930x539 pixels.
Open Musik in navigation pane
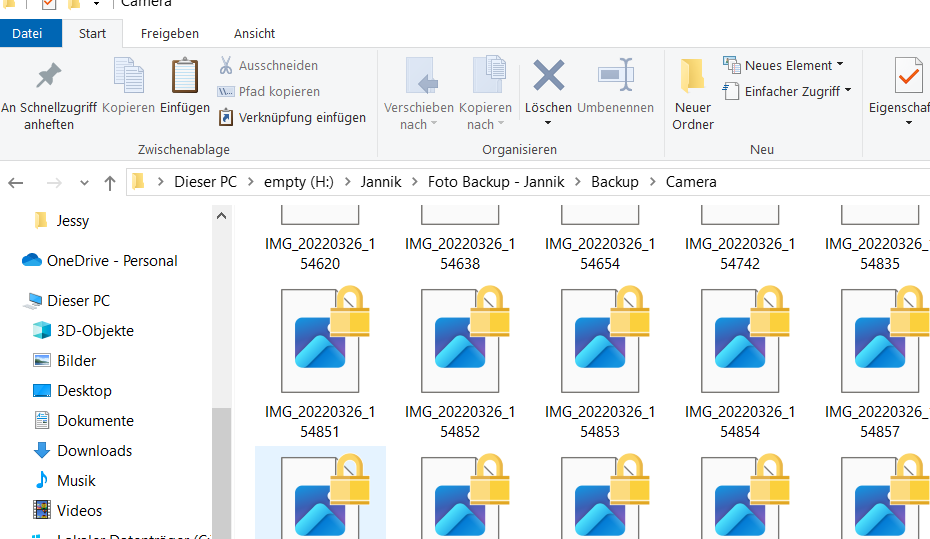[x=65, y=480]
